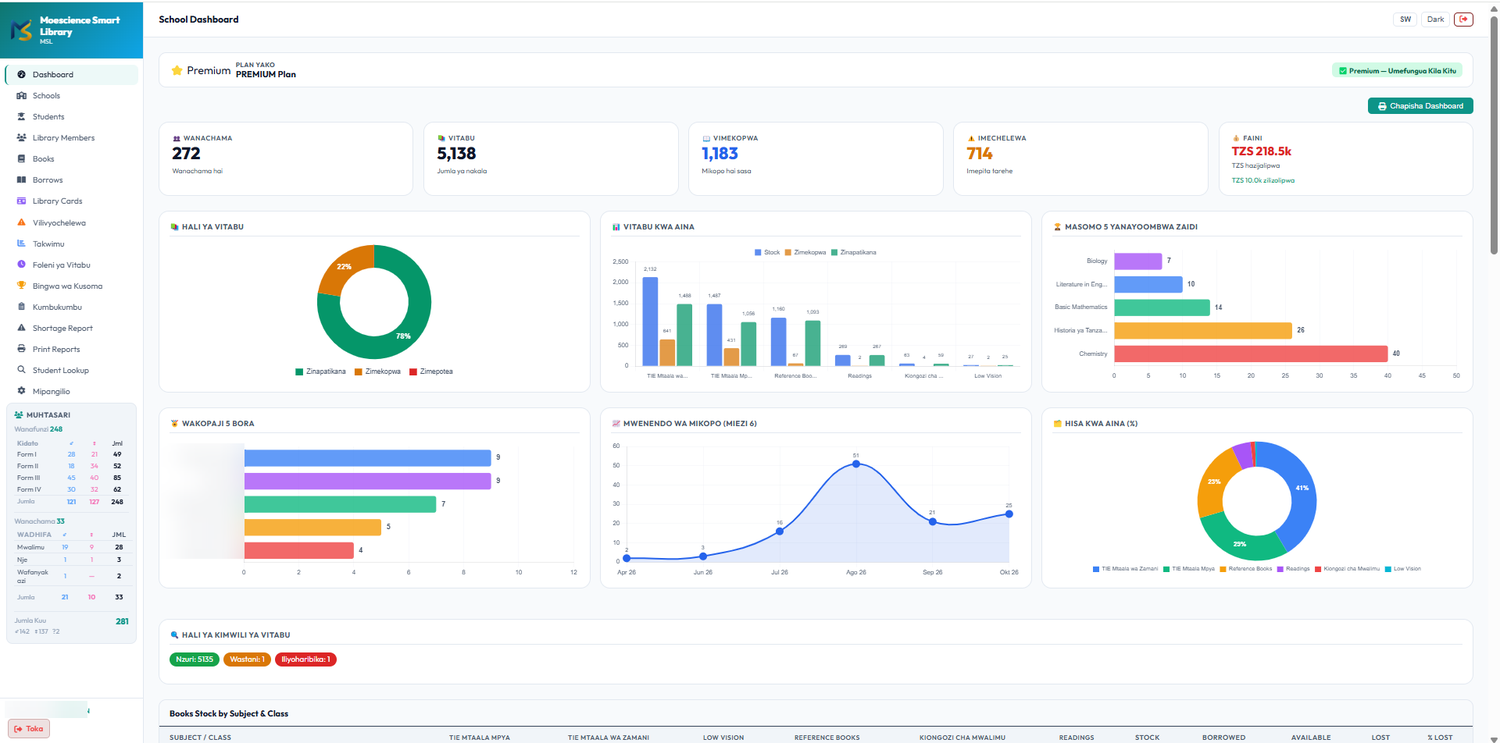Click the Students graduate icon in sidebar
The height and width of the screenshot is (743, 1500).
click(x=22, y=117)
